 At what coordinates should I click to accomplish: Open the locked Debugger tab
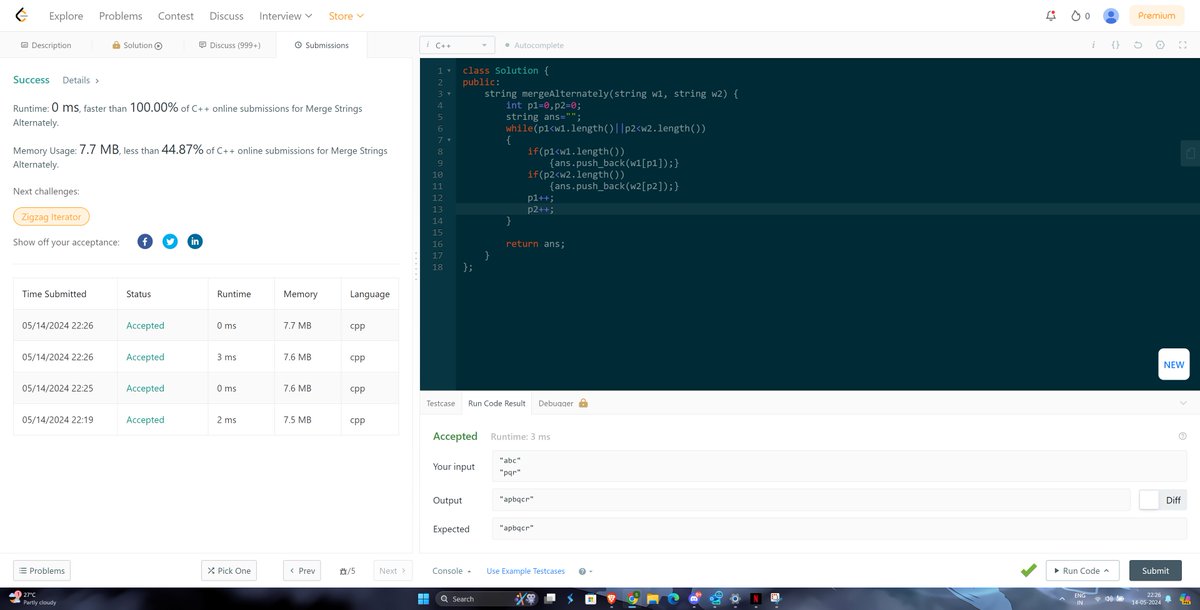[x=563, y=403]
